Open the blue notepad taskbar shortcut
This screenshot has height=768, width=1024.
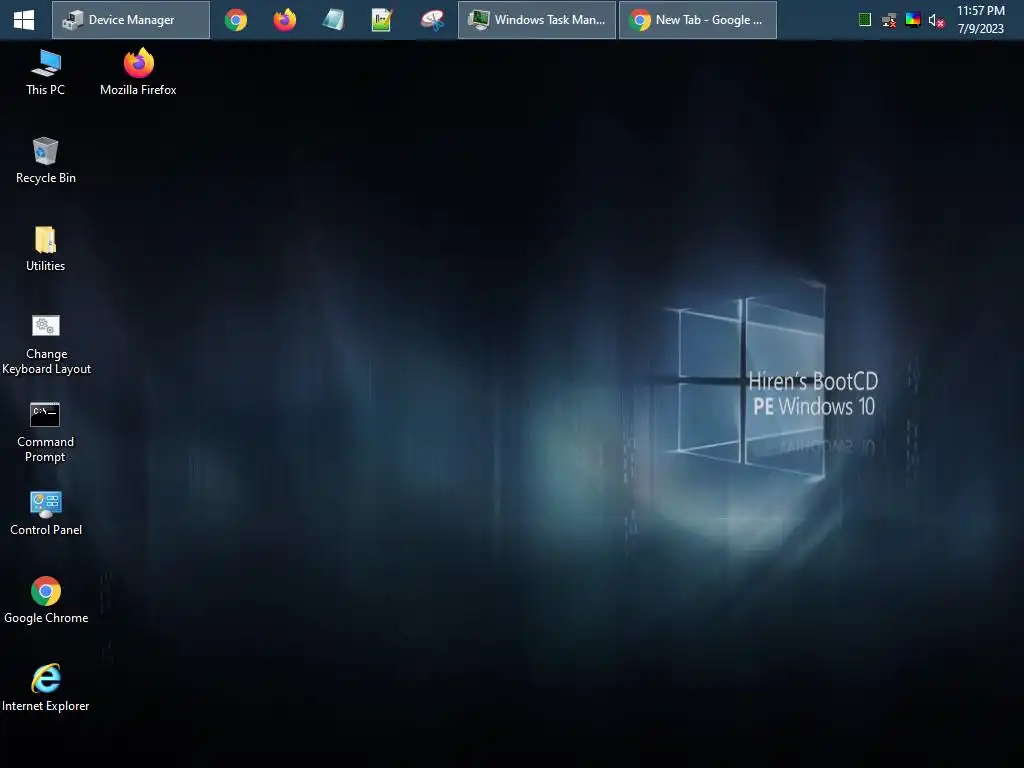coord(333,20)
